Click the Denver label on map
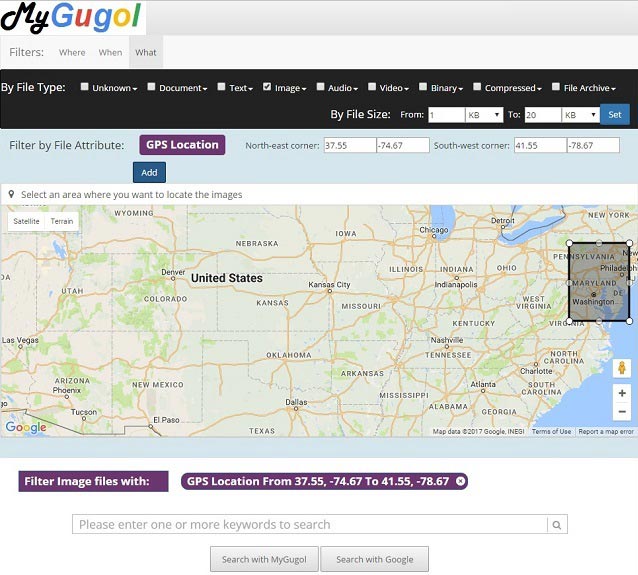Image resolution: width=638 pixels, height=575 pixels. (x=173, y=272)
